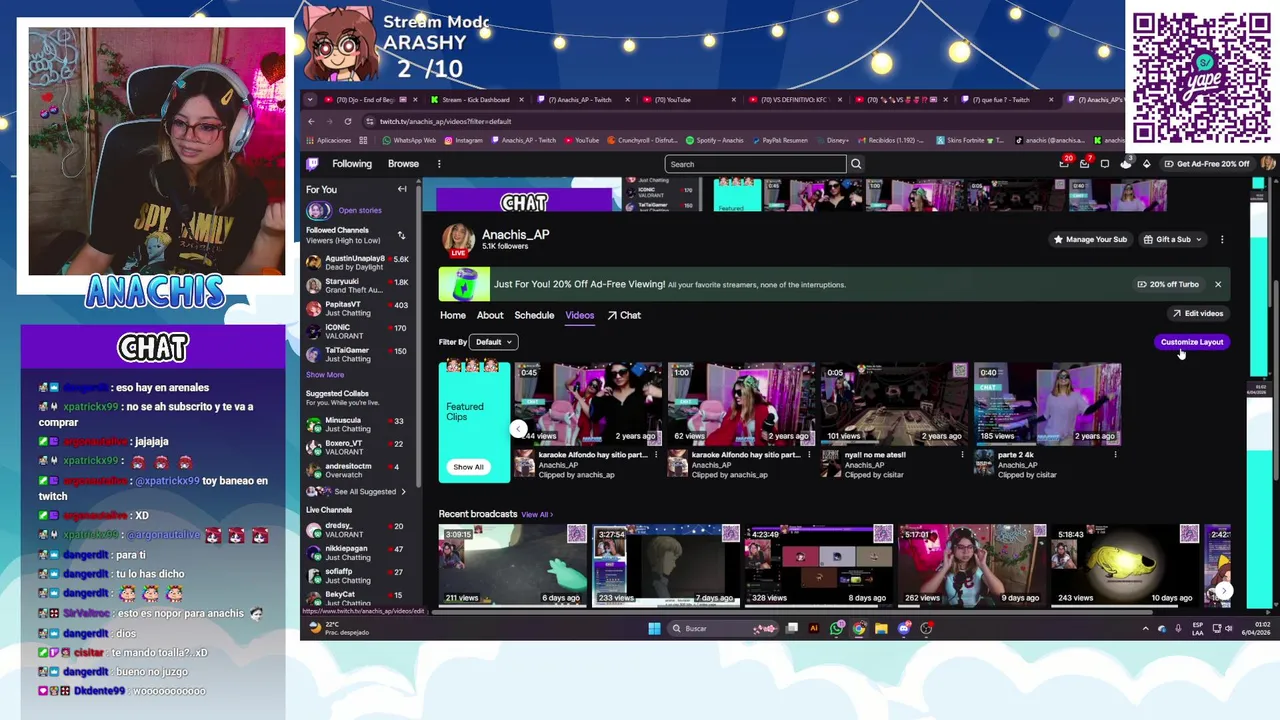Dismiss the ad-free promo banner
1280x720 pixels.
(1217, 285)
